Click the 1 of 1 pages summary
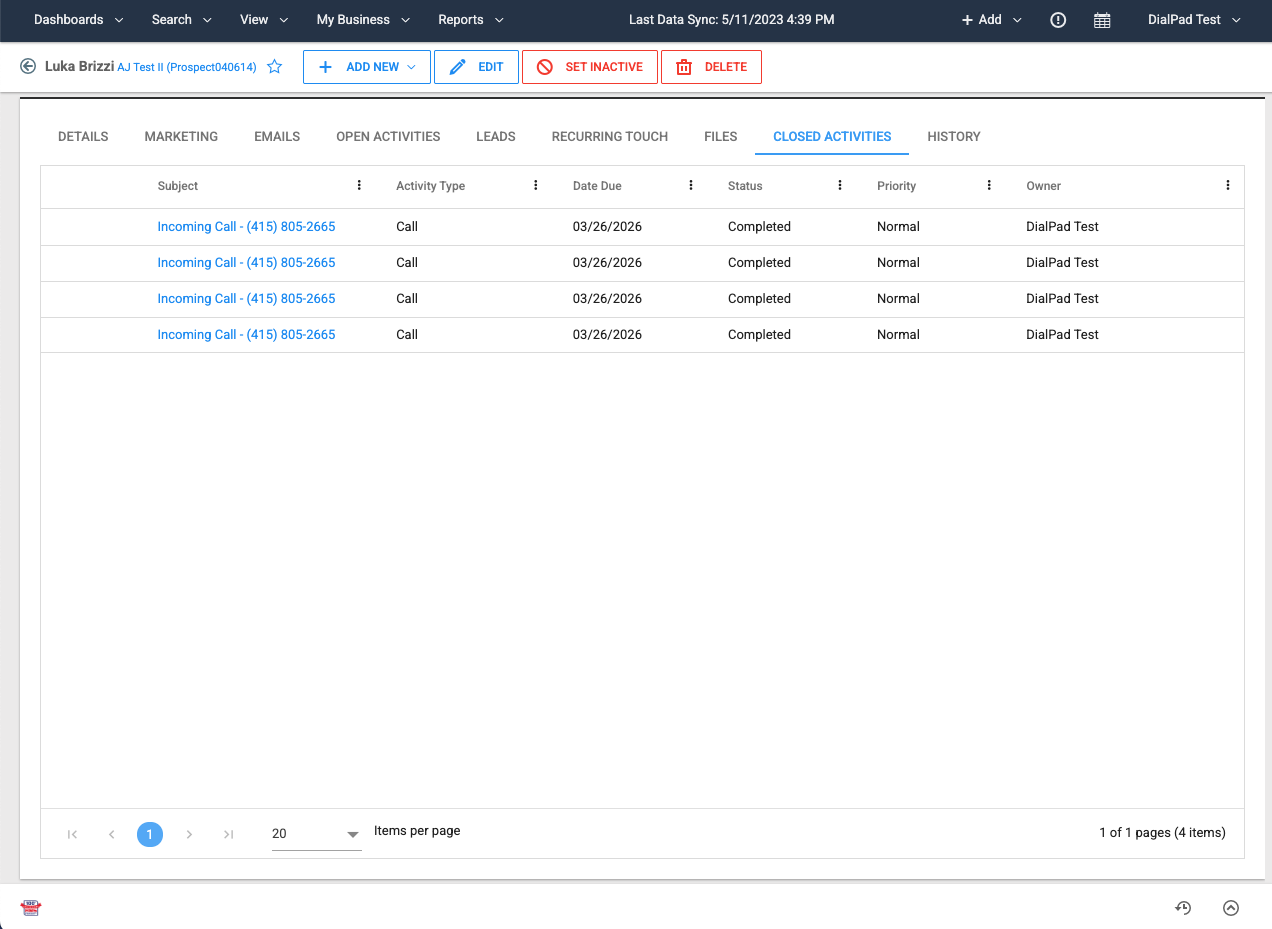Image resolution: width=1272 pixels, height=929 pixels. pos(1162,832)
